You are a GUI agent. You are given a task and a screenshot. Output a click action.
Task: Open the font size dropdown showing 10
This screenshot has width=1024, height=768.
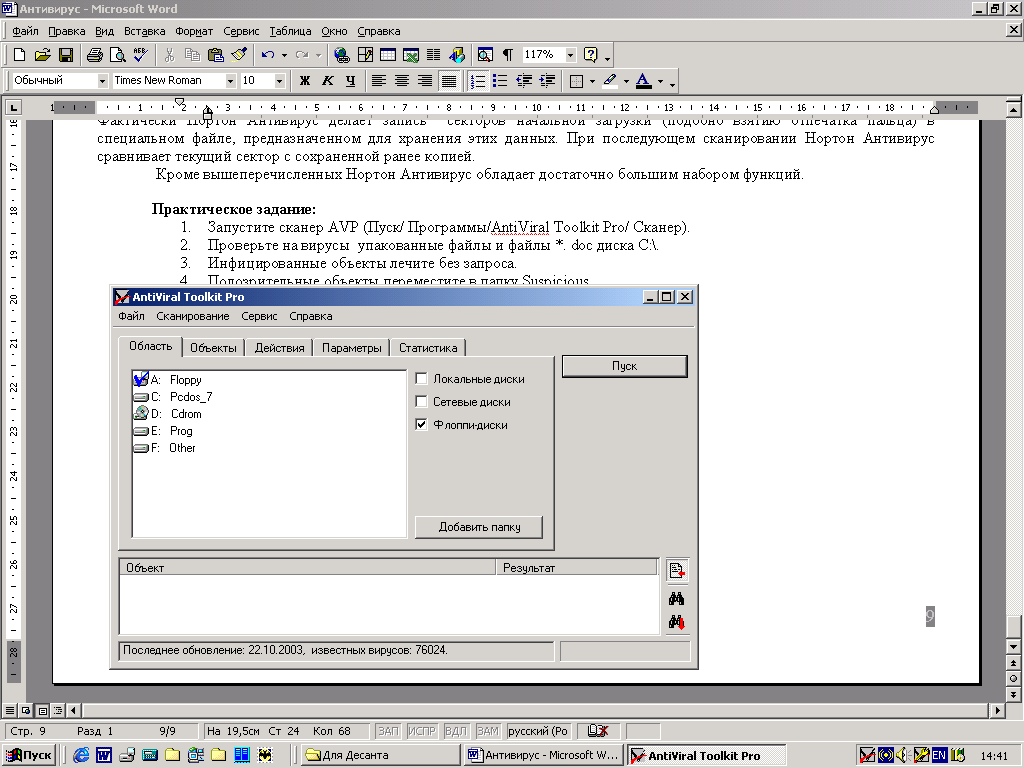point(280,80)
